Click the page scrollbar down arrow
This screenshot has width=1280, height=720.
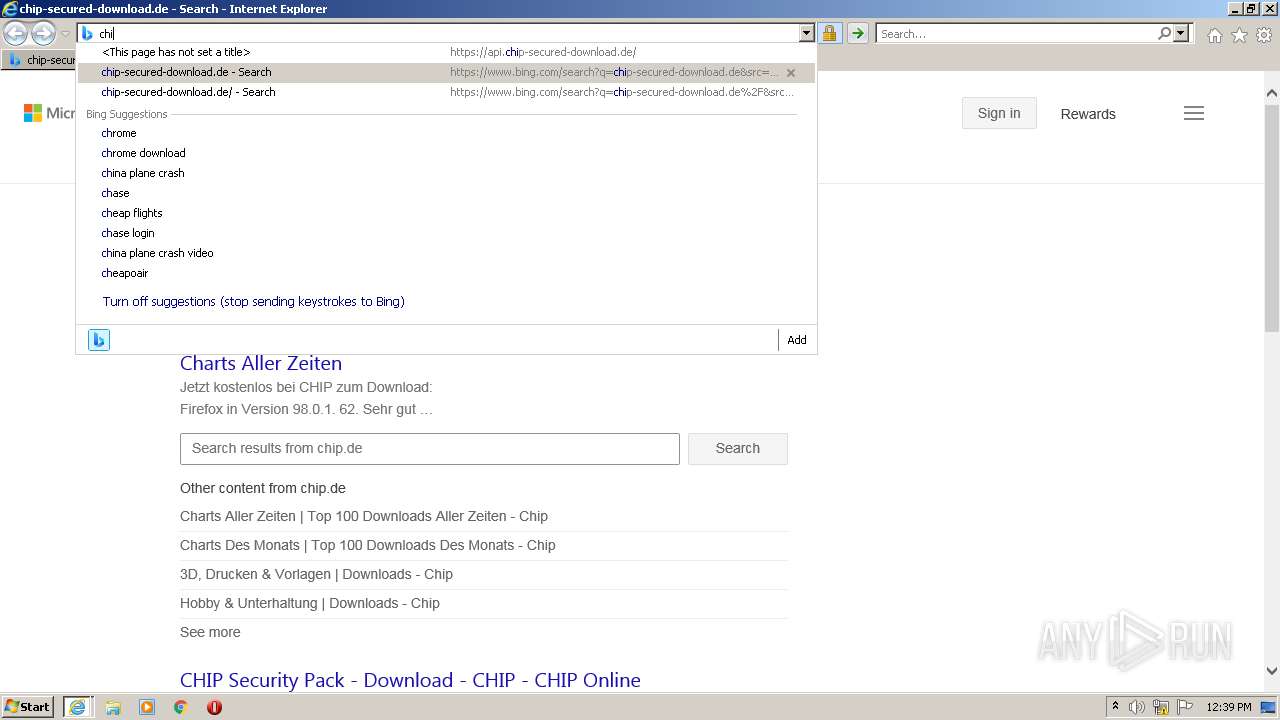[1272, 671]
